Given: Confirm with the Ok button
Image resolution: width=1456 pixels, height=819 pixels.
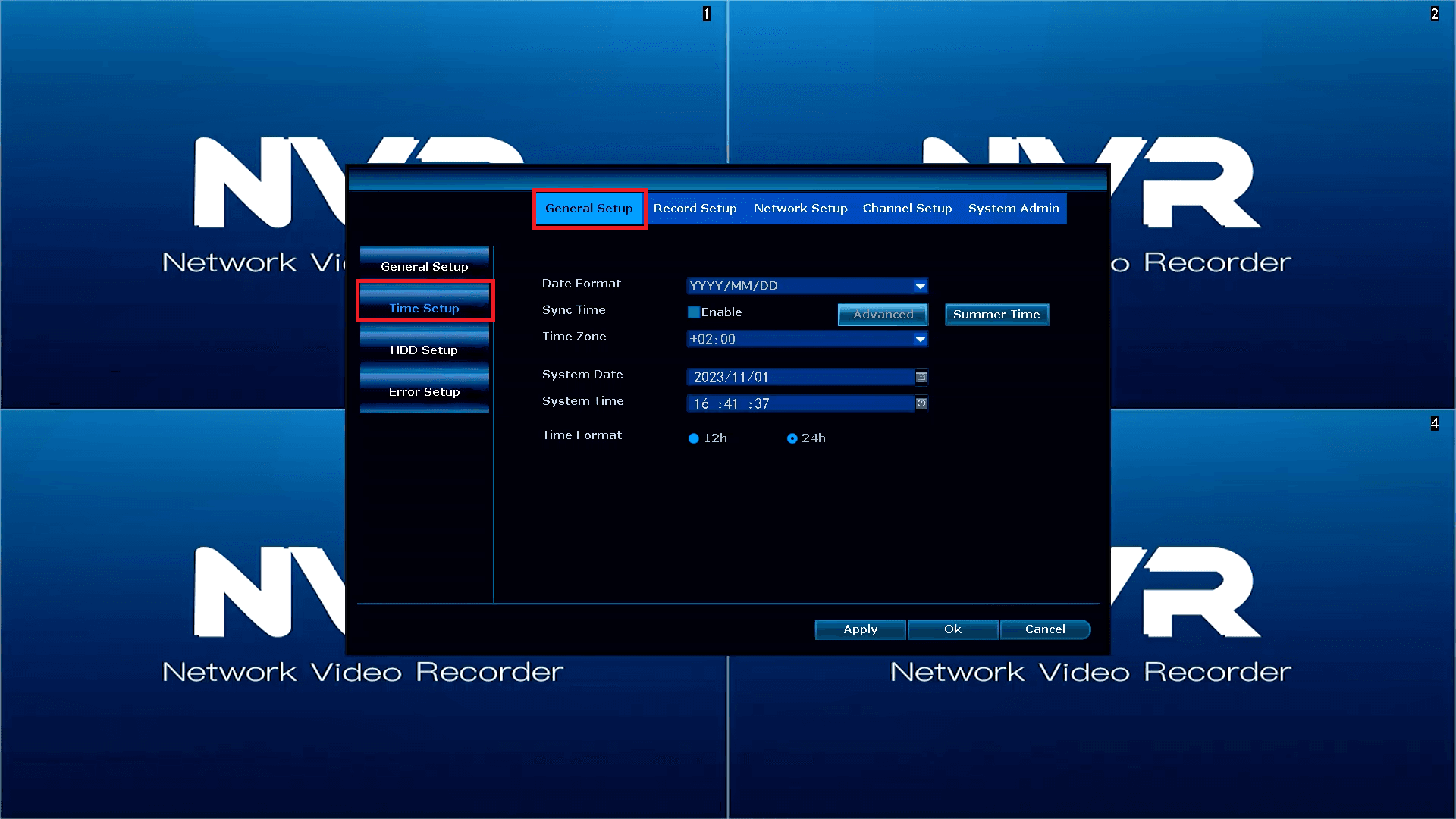Looking at the screenshot, I should [x=952, y=629].
